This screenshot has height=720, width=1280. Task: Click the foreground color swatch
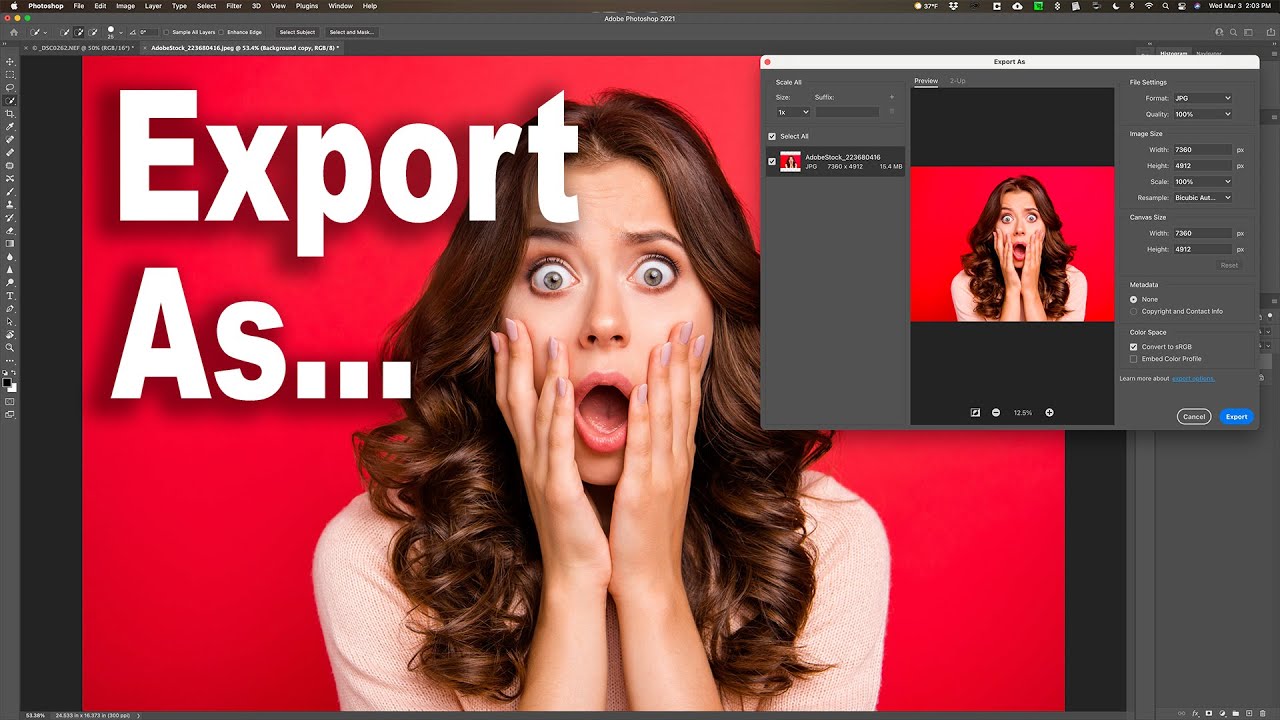9,381
